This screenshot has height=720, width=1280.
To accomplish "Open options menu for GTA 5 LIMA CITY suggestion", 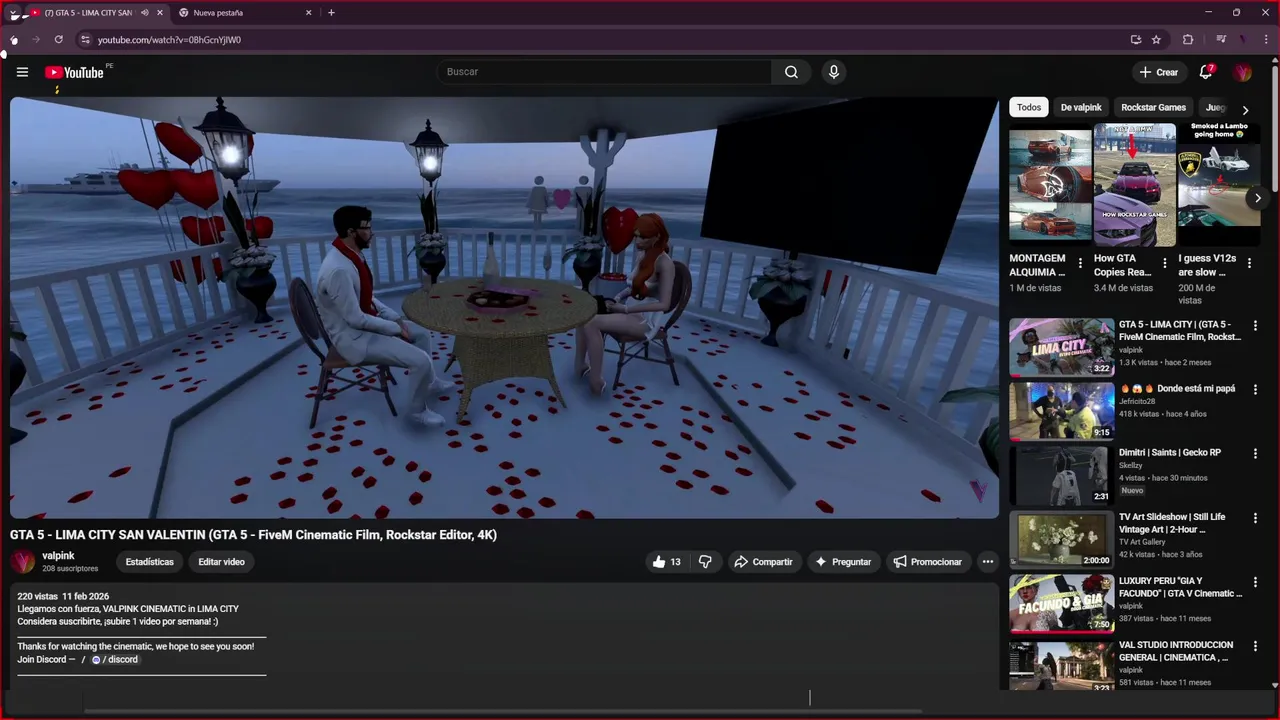I will point(1255,326).
